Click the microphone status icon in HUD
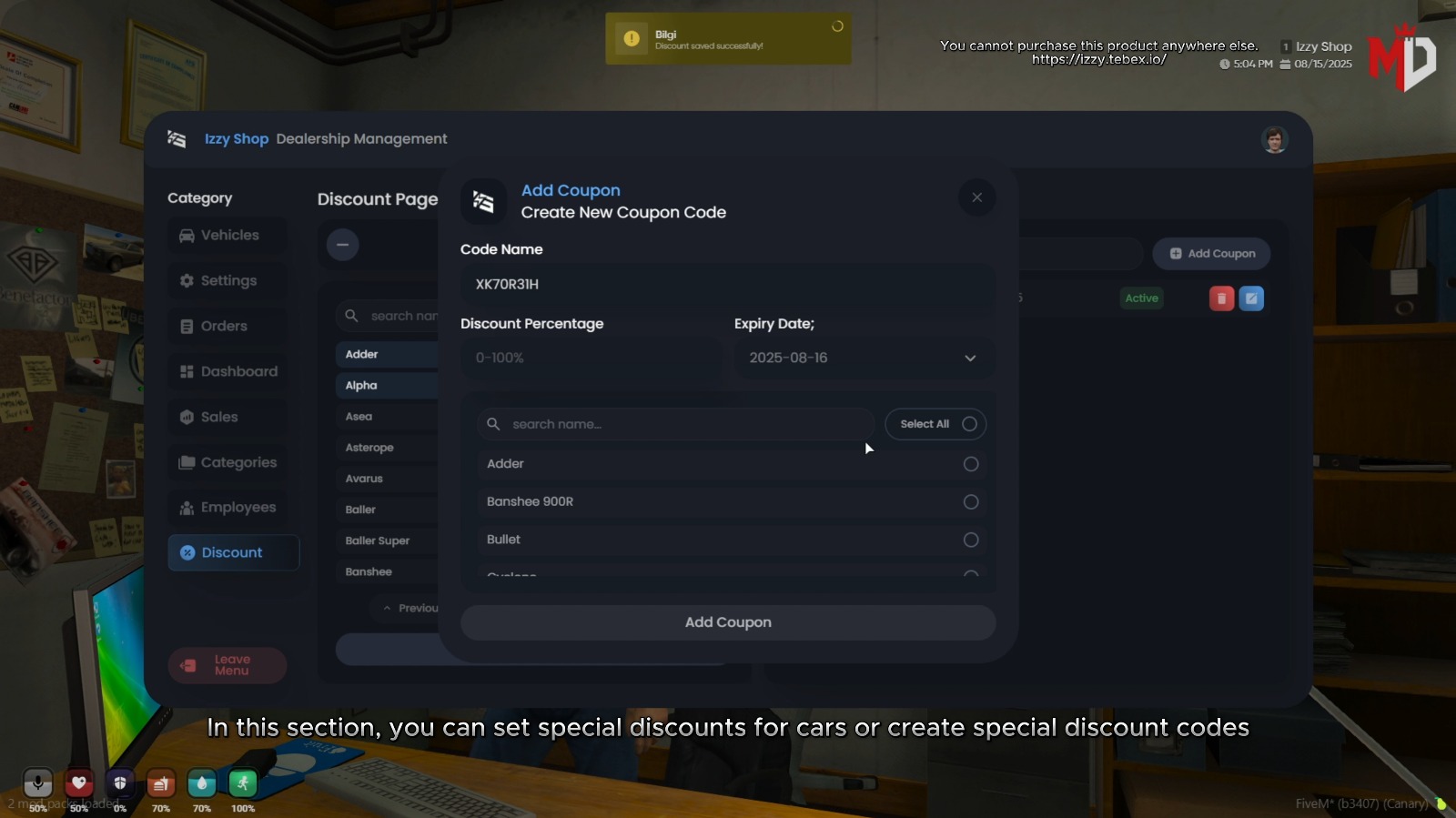The width and height of the screenshot is (1456, 818). coord(38,783)
